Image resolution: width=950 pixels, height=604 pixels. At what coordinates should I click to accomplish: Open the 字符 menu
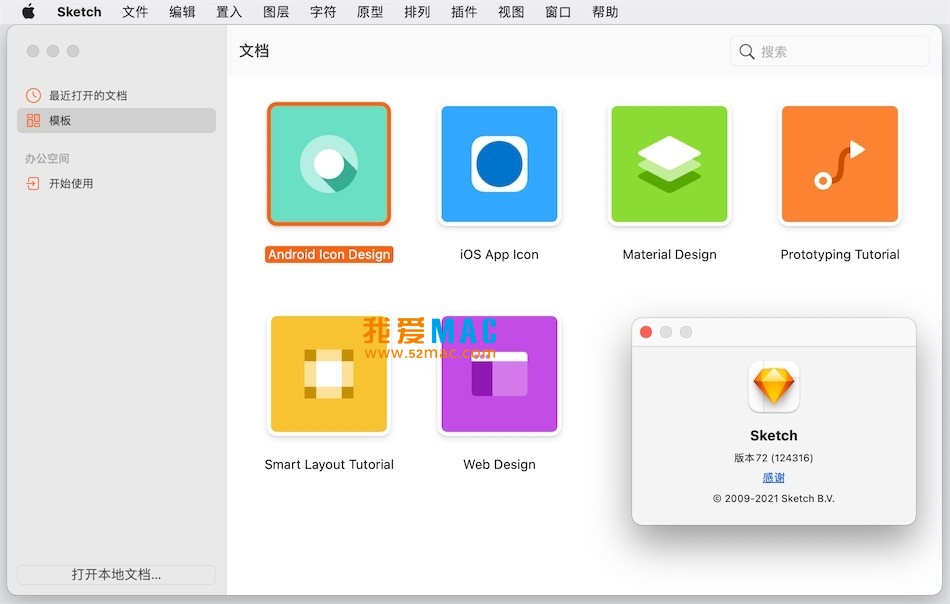click(323, 12)
